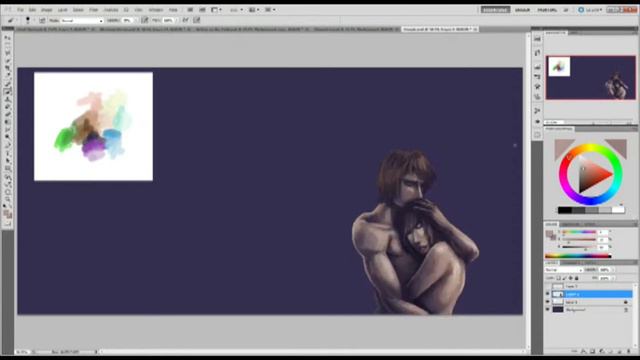Switch to the ESSENTIALS workspace
640x360 pixels.
496,10
